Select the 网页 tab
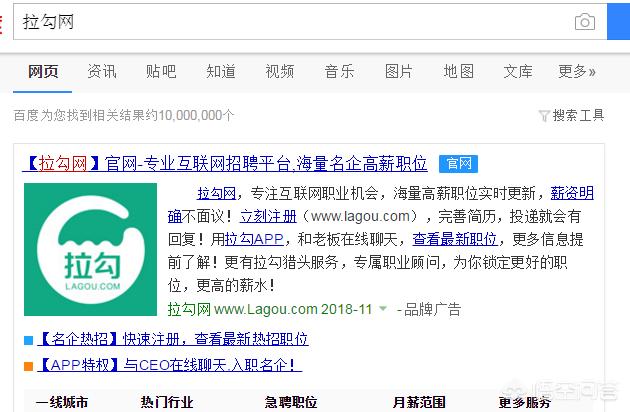 click(43, 72)
